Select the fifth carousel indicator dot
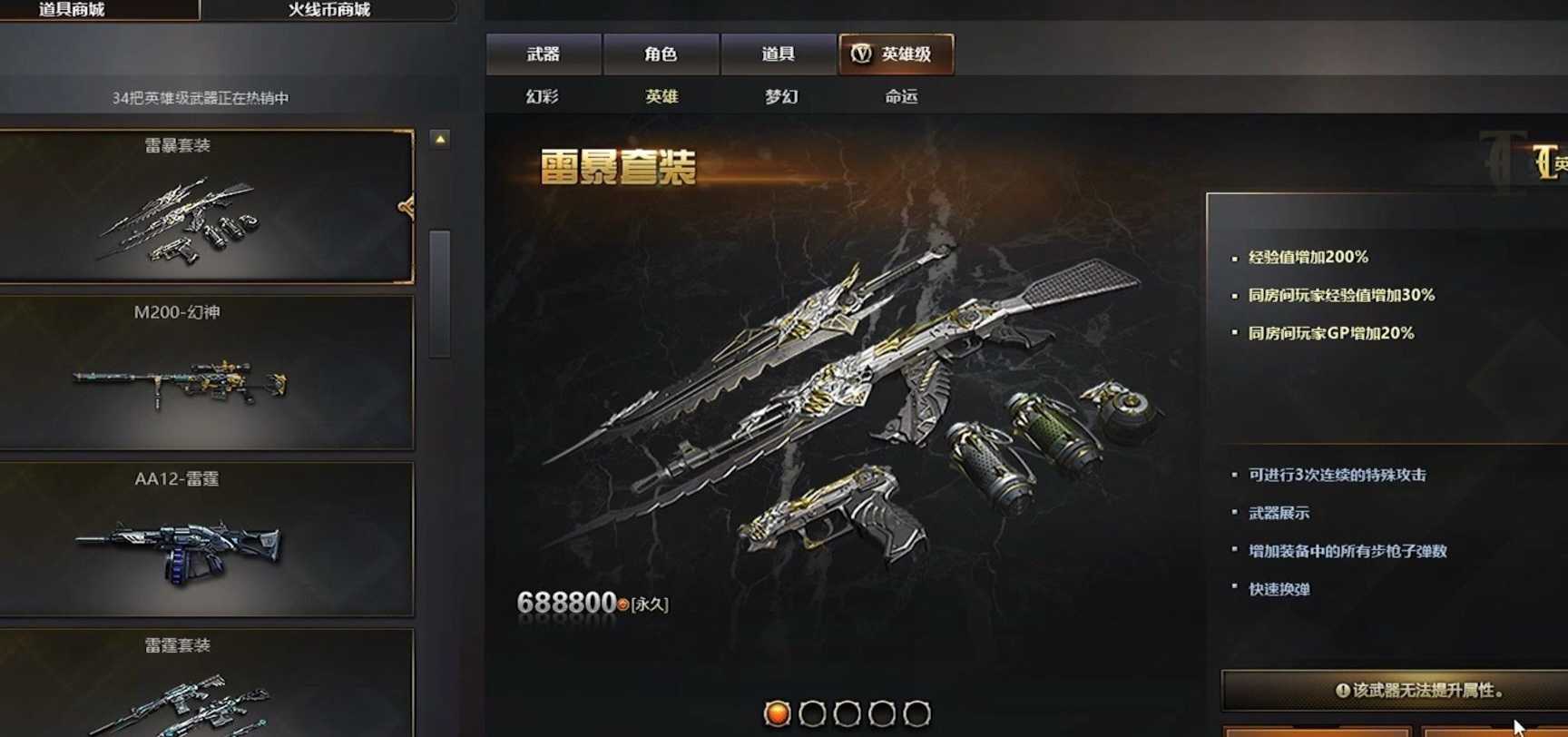This screenshot has width=1568, height=737. [916, 713]
